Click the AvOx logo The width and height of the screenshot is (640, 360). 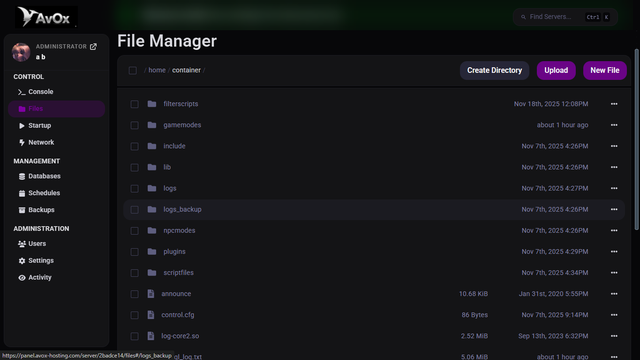point(46,17)
